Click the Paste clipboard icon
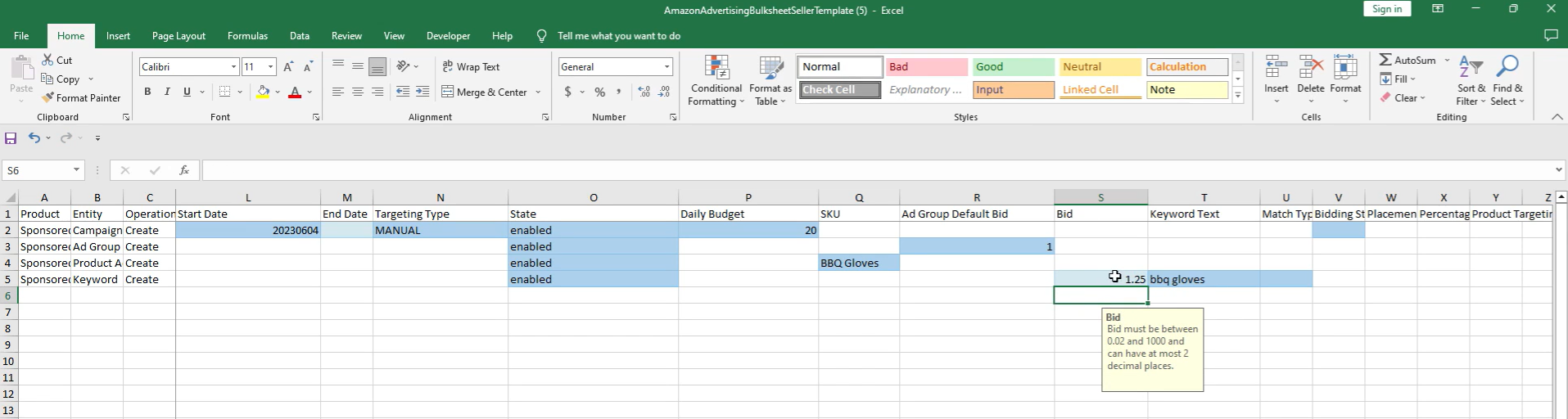Image resolution: width=1568 pixels, height=419 pixels. pyautogui.click(x=22, y=70)
